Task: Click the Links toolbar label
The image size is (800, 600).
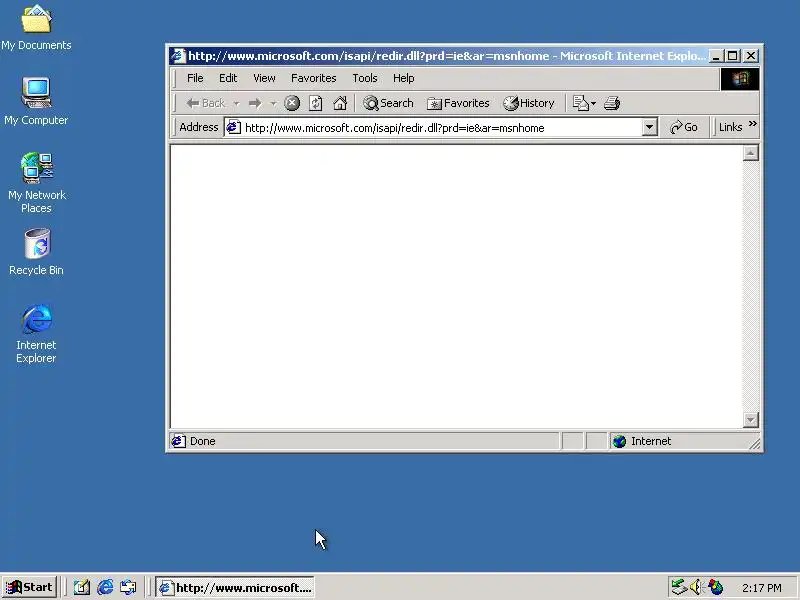Action: [x=730, y=127]
